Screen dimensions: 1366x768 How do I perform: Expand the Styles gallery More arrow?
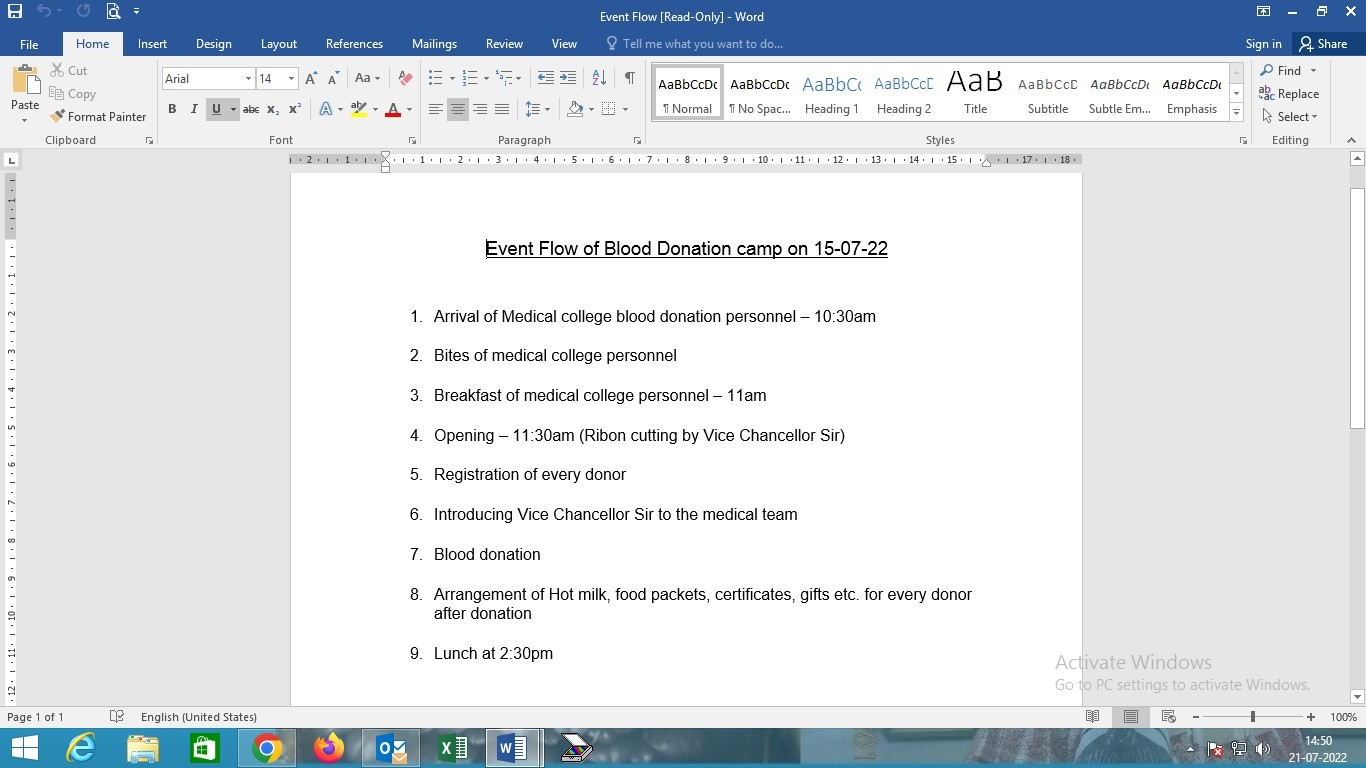(1237, 113)
